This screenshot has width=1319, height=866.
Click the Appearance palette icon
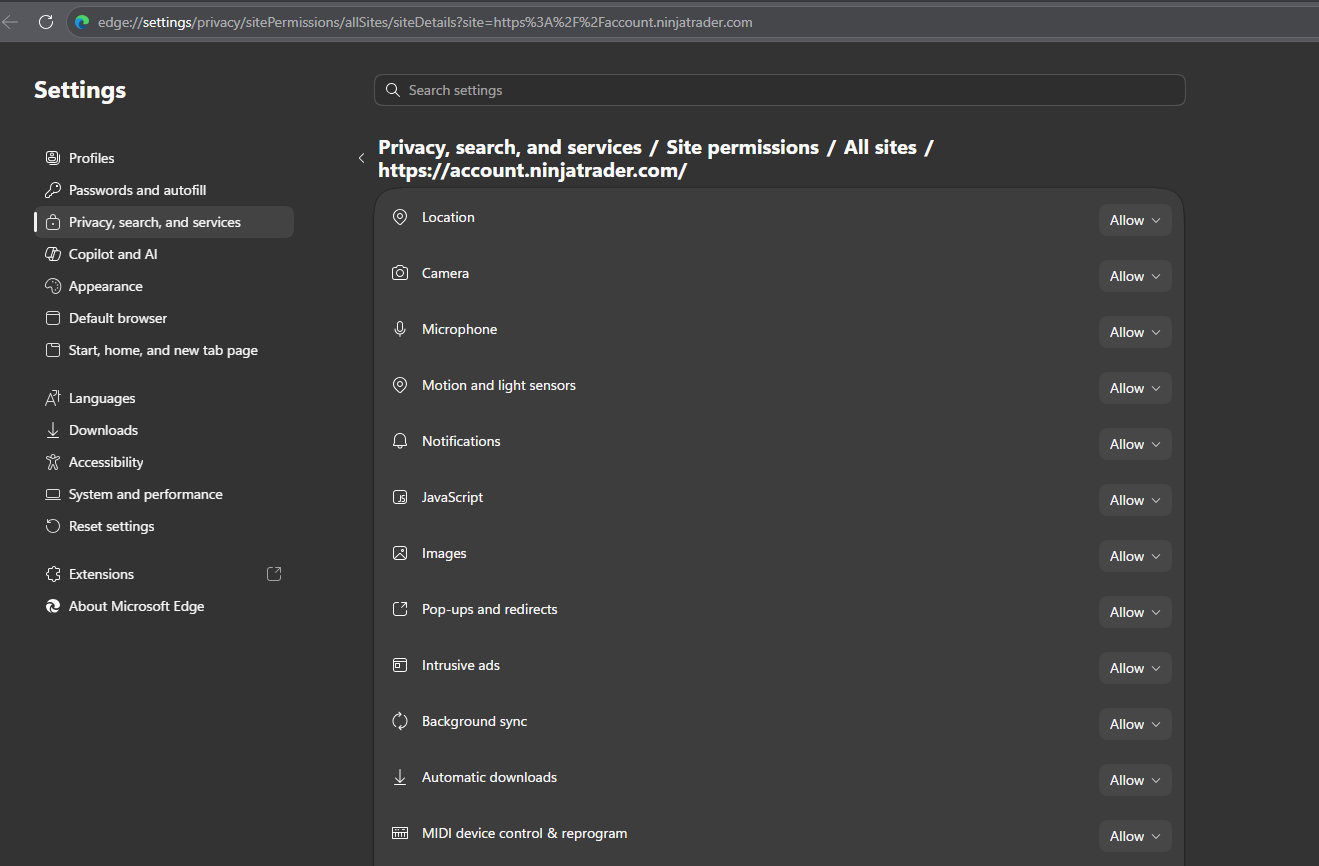pyautogui.click(x=53, y=286)
